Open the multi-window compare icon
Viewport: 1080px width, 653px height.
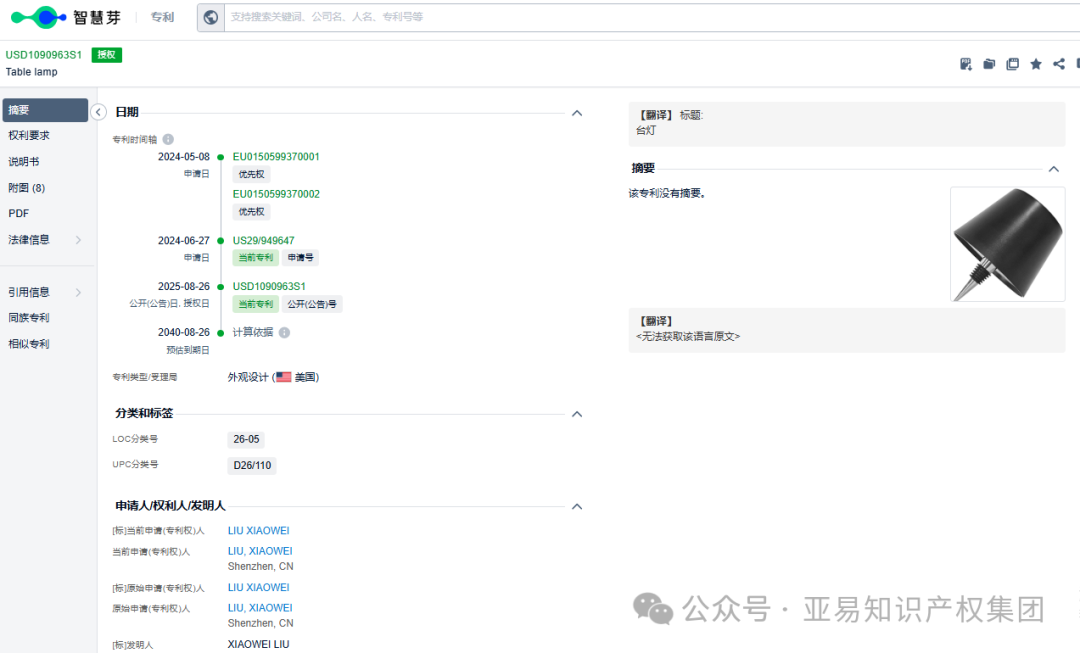(x=1012, y=63)
